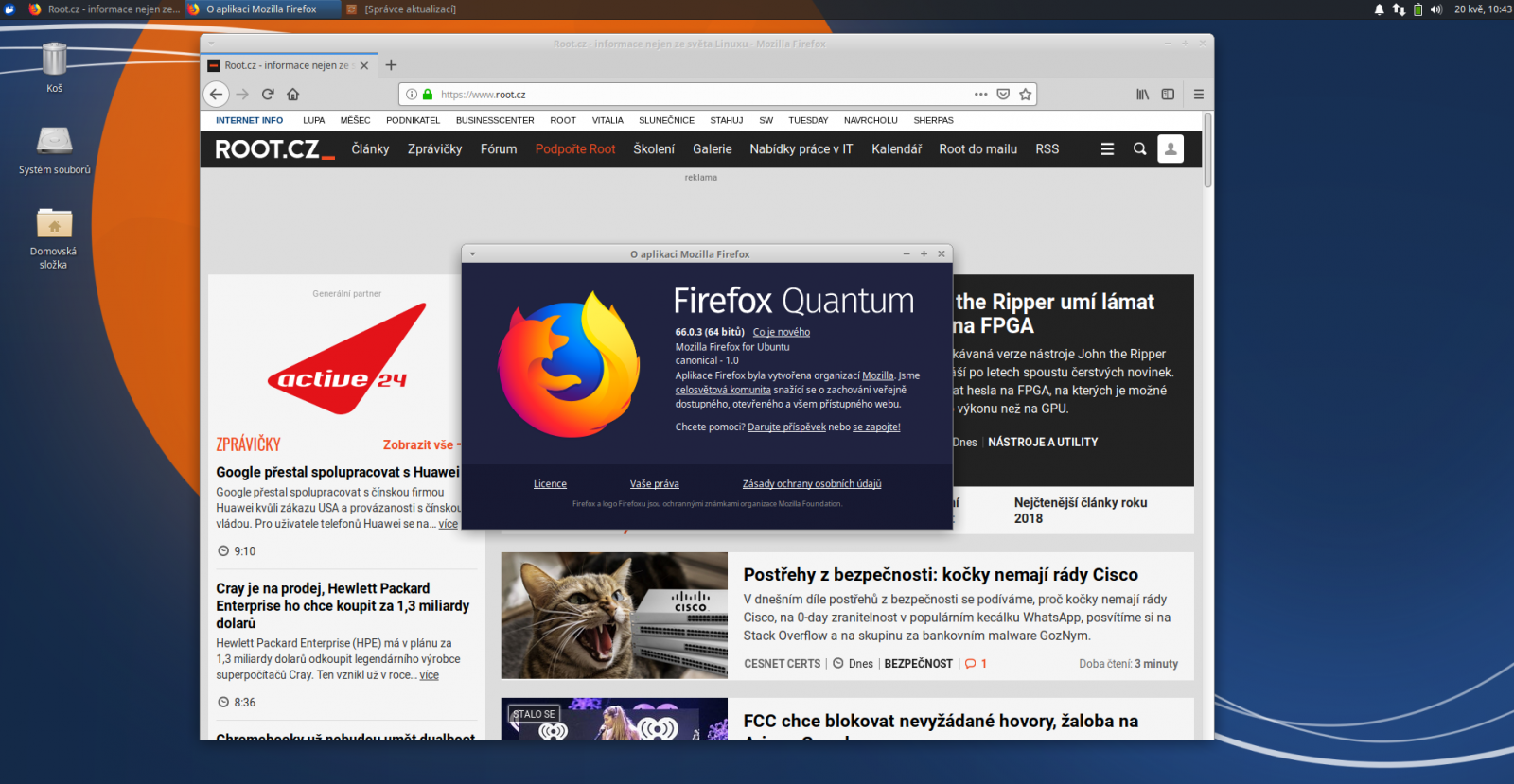Image resolution: width=1514 pixels, height=784 pixels.
Task: Click the ROOT.CZ logo
Action: tap(274, 149)
